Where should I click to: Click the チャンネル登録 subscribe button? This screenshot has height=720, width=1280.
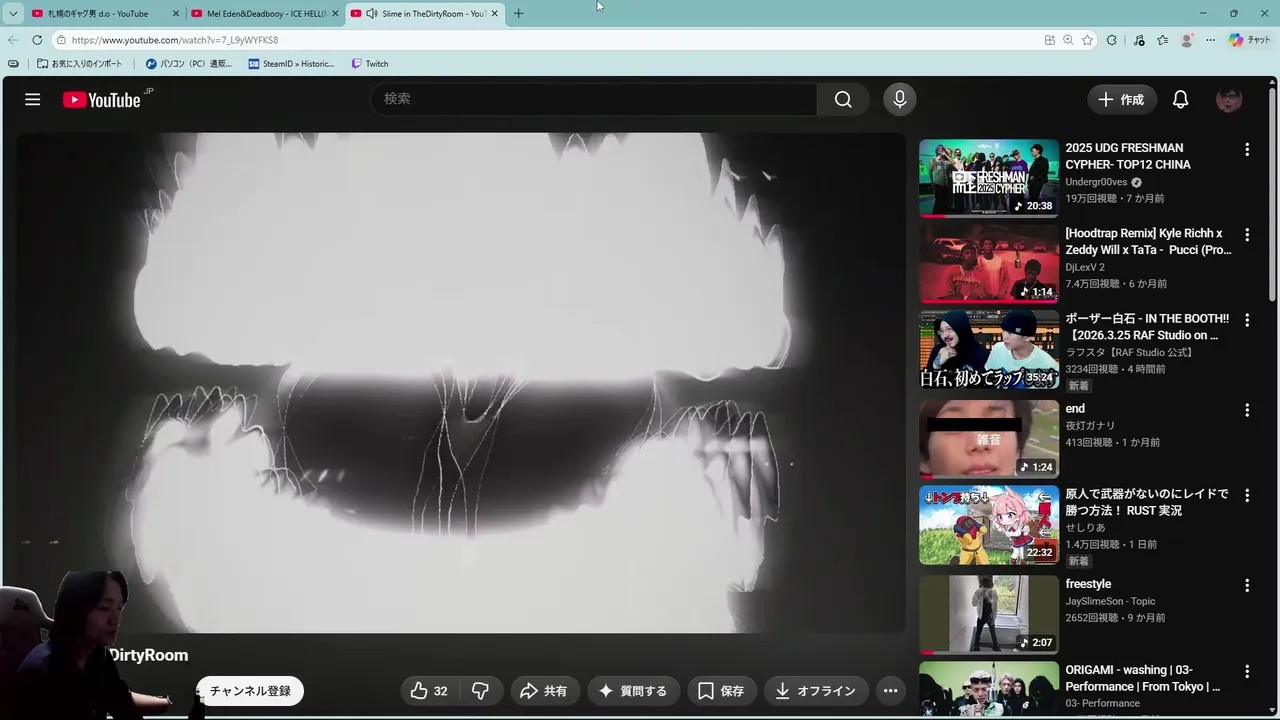(250, 691)
